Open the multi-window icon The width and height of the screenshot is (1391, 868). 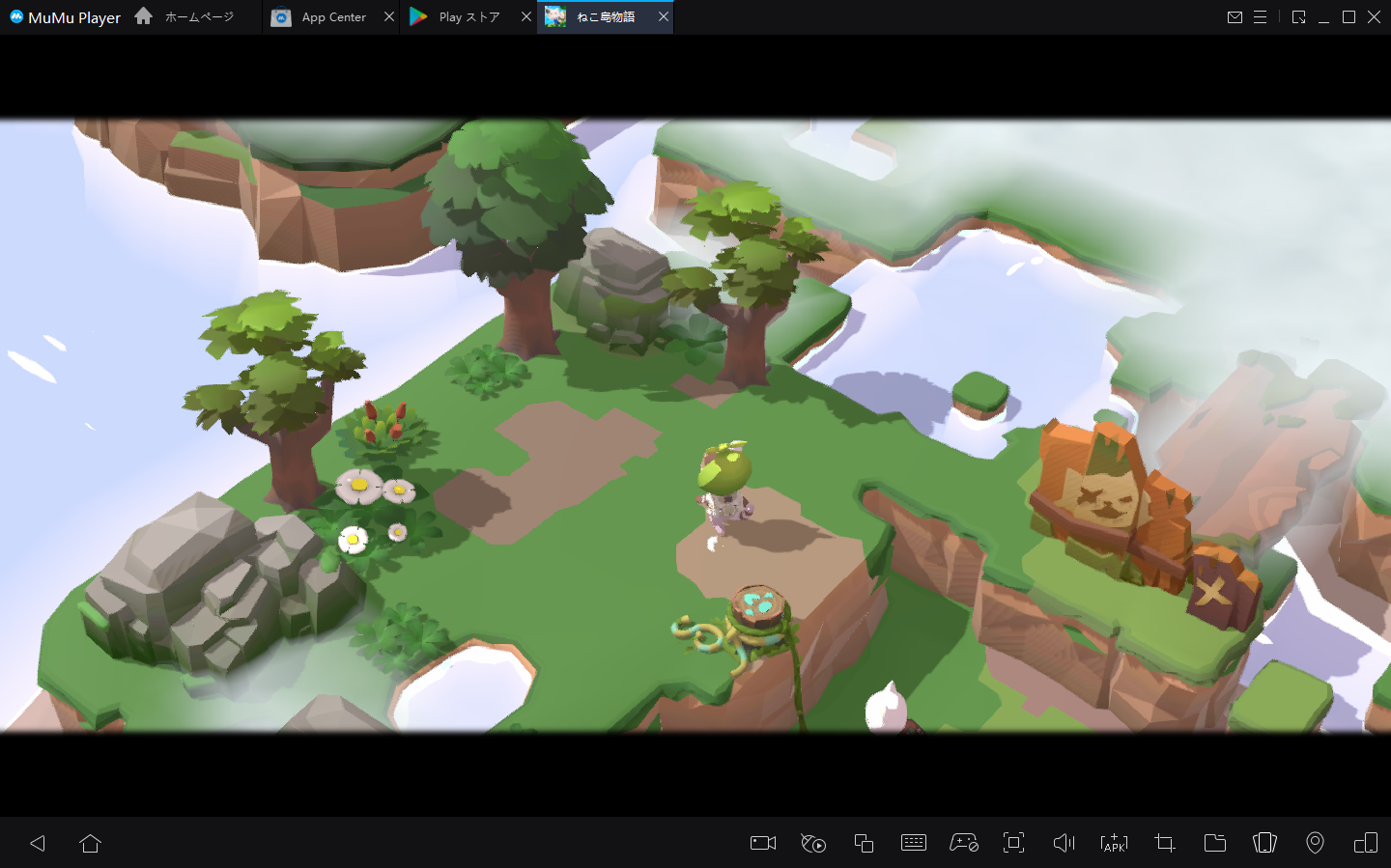(x=864, y=843)
